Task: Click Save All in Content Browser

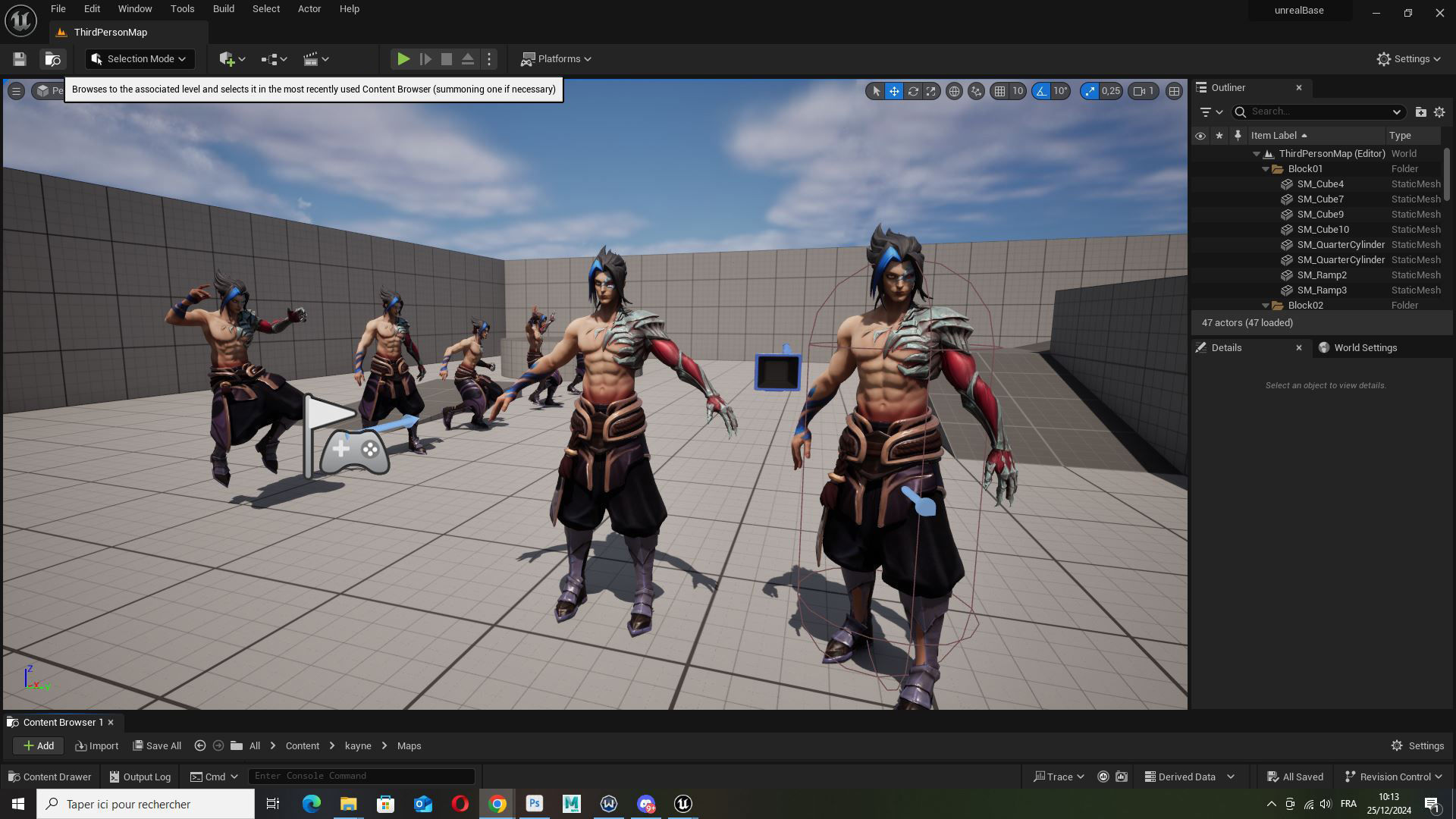Action: [x=157, y=746]
